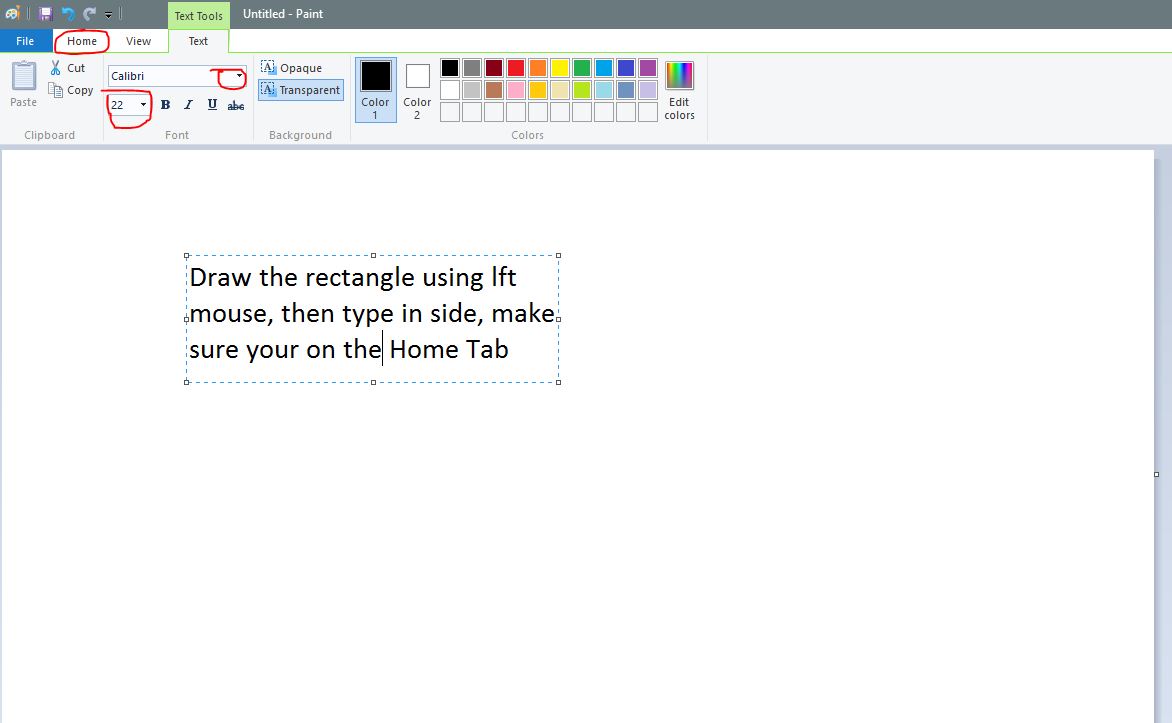This screenshot has width=1172, height=723.
Task: Select Opaque background option
Action: tap(292, 68)
